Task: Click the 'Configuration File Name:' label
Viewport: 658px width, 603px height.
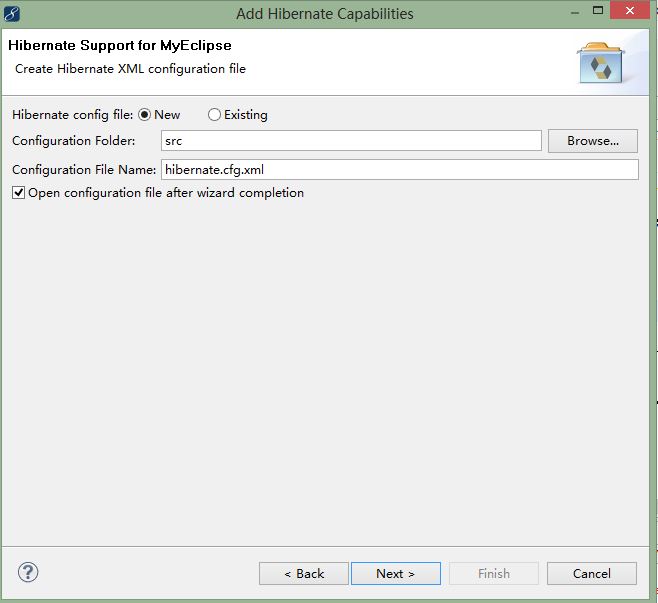Action: [x=84, y=170]
